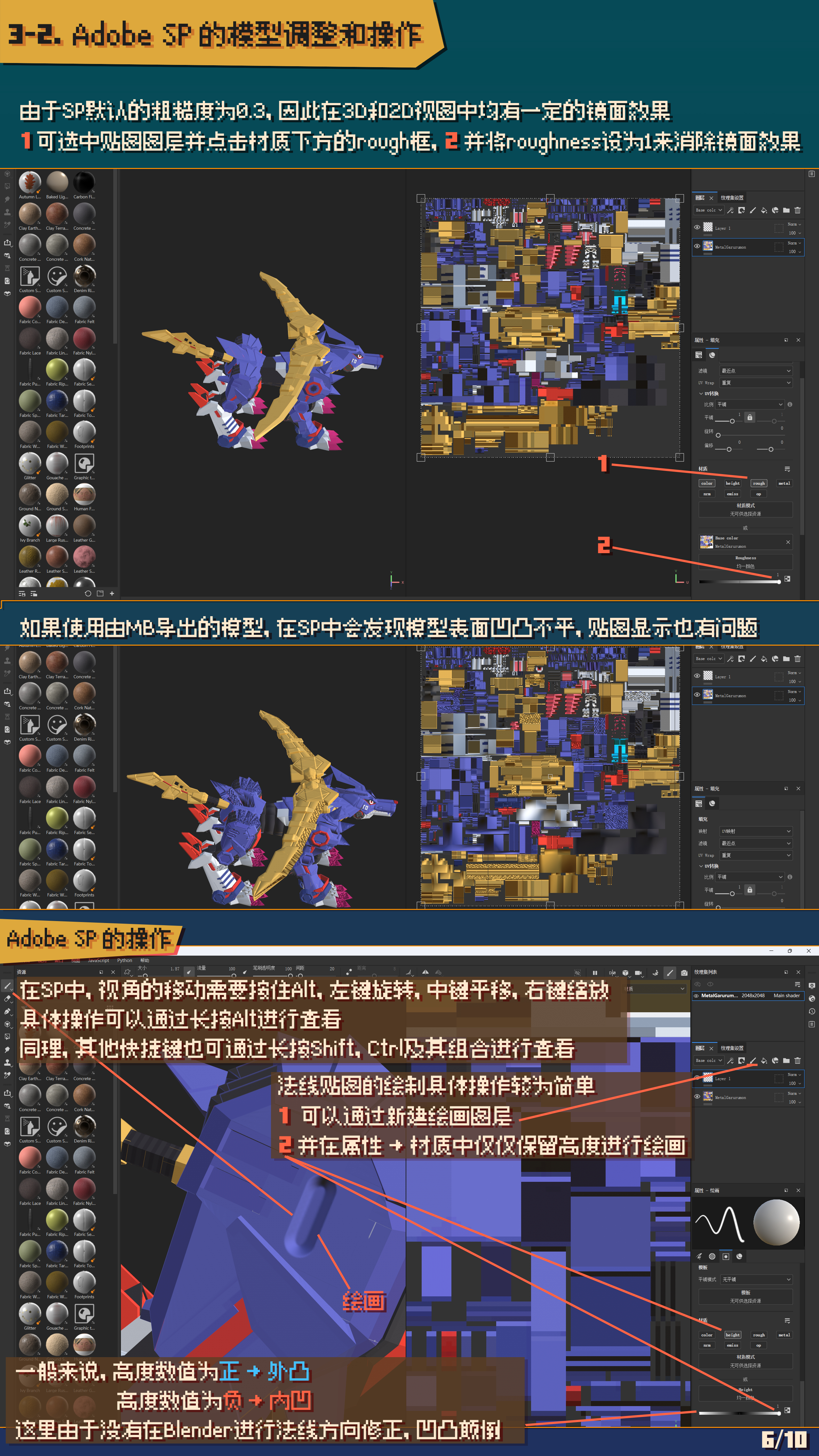The width and height of the screenshot is (819, 1456).
Task: Hide Layer 1 with eye icon, first screenshot
Action: (x=697, y=227)
